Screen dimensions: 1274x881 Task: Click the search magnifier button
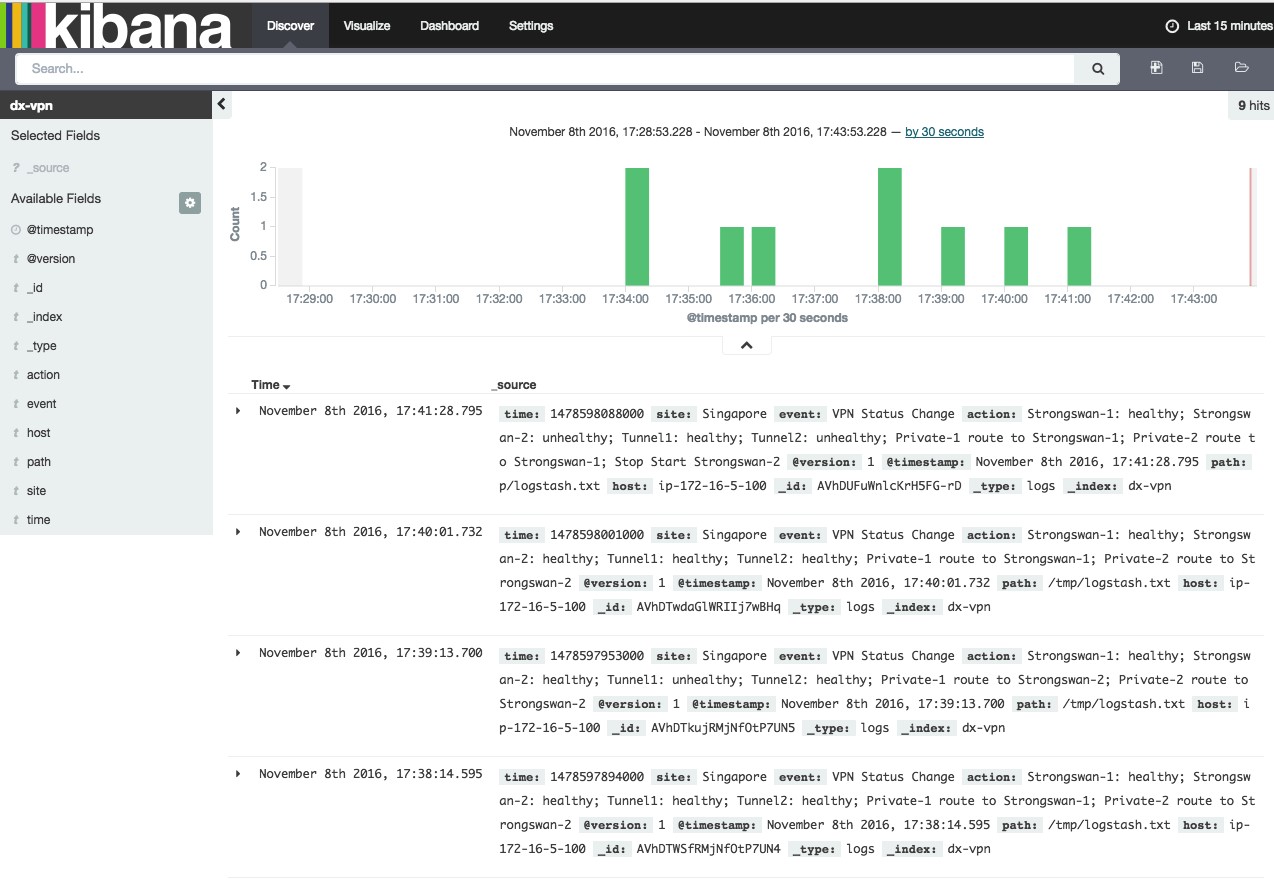[1097, 69]
